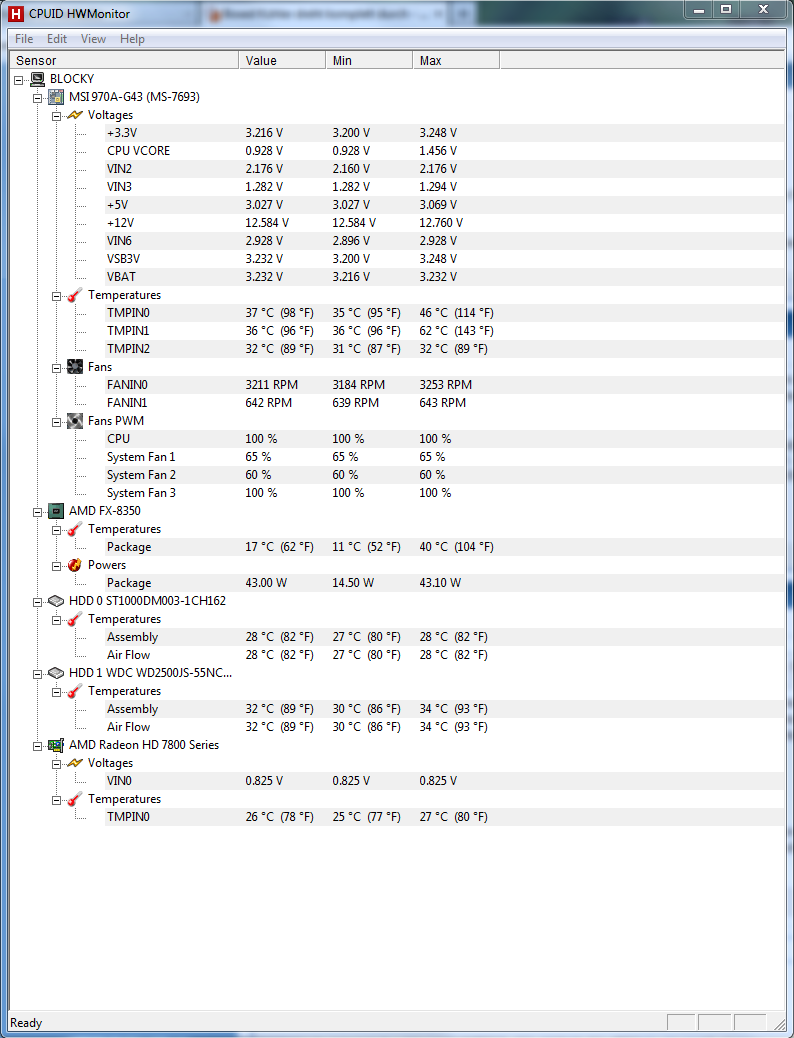Click the Fans icon under MSI board
This screenshot has width=794, height=1038.
75,367
